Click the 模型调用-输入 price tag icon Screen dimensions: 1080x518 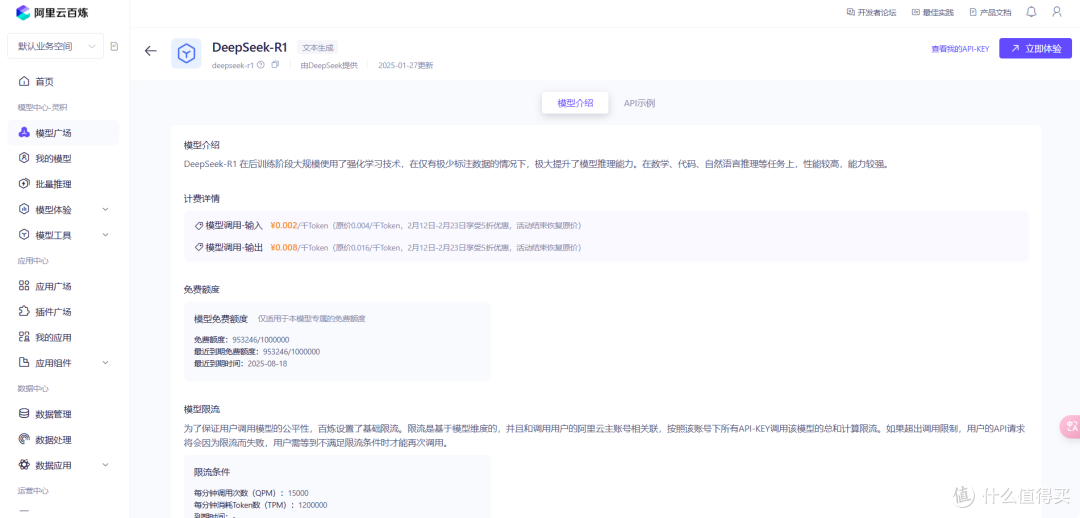tap(199, 225)
